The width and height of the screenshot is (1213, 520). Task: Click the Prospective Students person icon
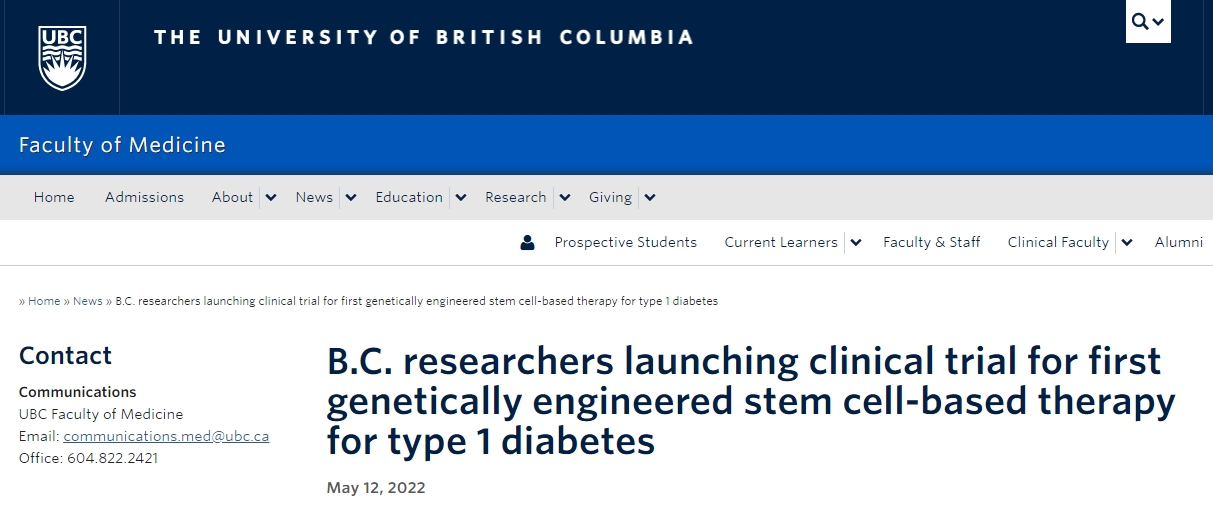click(528, 242)
